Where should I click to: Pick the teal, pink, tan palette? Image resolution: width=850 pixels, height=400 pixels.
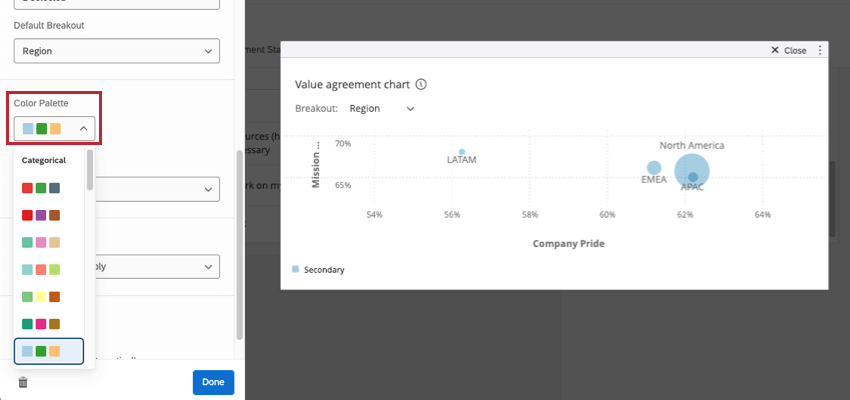[x=41, y=242]
